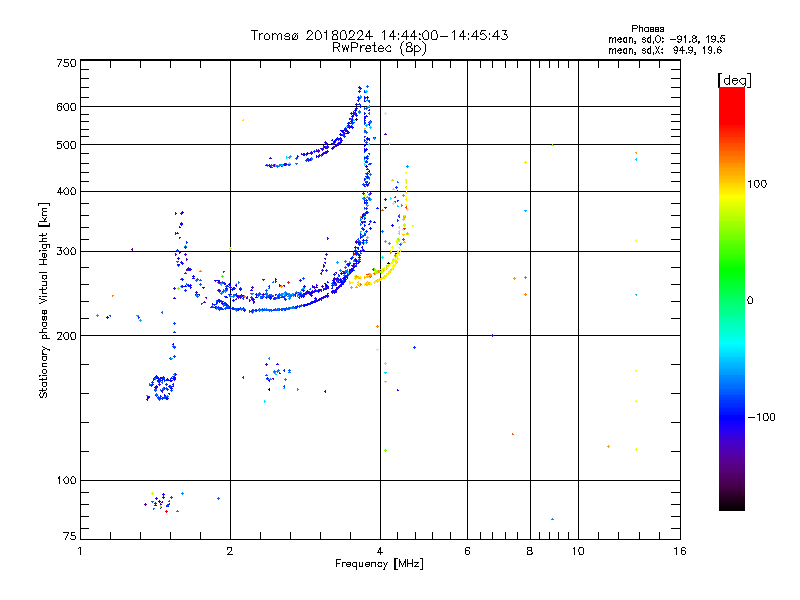Click the '16' x-axis tick label
The width and height of the screenshot is (800, 600).
(x=680, y=551)
